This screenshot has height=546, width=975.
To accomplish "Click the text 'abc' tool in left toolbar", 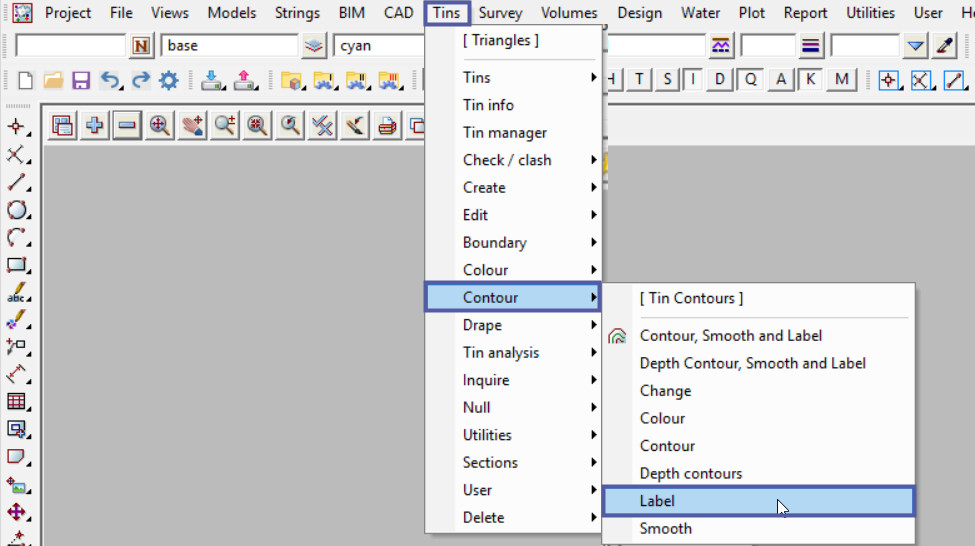I will click(x=17, y=294).
